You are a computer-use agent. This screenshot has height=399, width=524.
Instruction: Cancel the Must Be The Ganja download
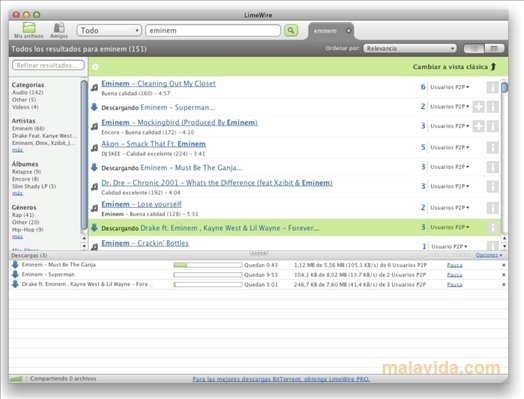[503, 265]
